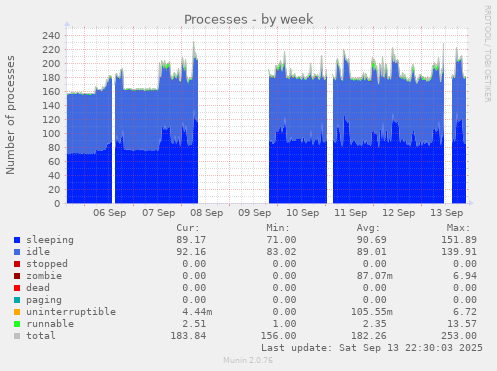This screenshot has height=371, width=497.
Task: Click the 200 y-axis tick label
Action: coord(51,64)
